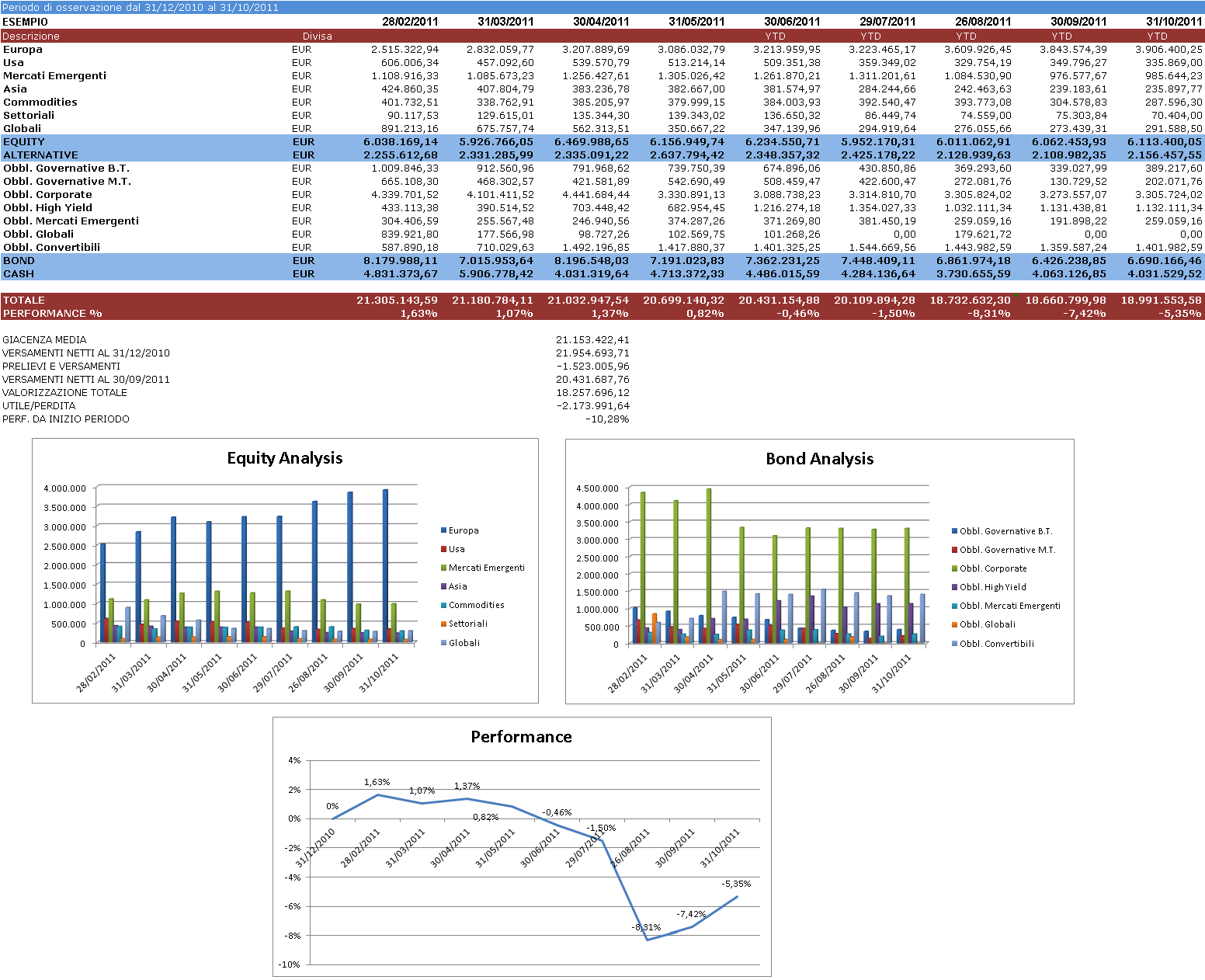Select the TOTALE row label
Viewport: 1205px width, 980px height.
click(24, 300)
